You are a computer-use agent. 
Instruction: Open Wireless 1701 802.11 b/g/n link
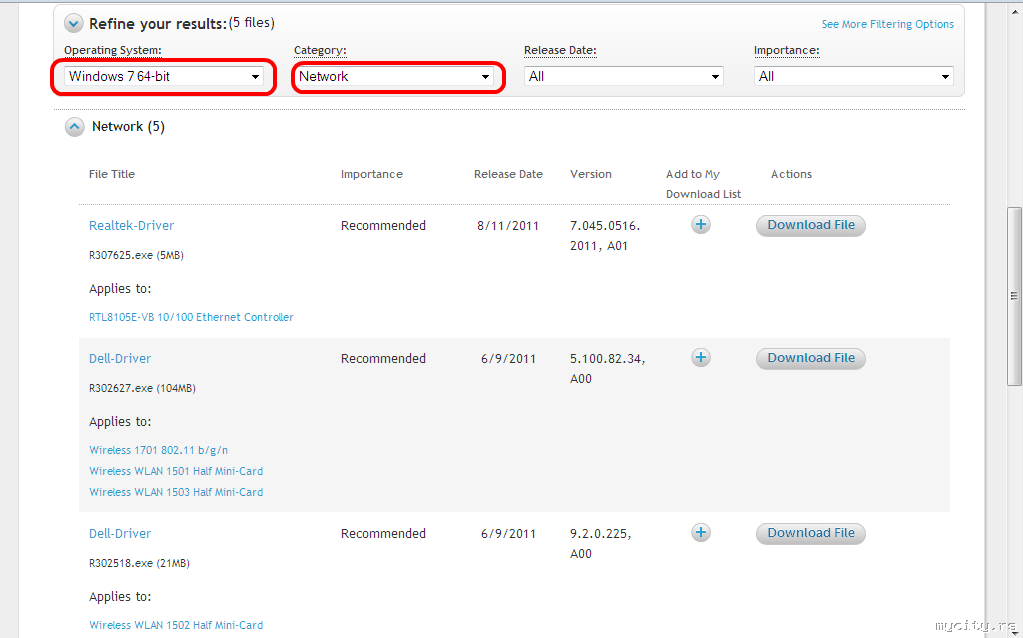click(x=159, y=450)
